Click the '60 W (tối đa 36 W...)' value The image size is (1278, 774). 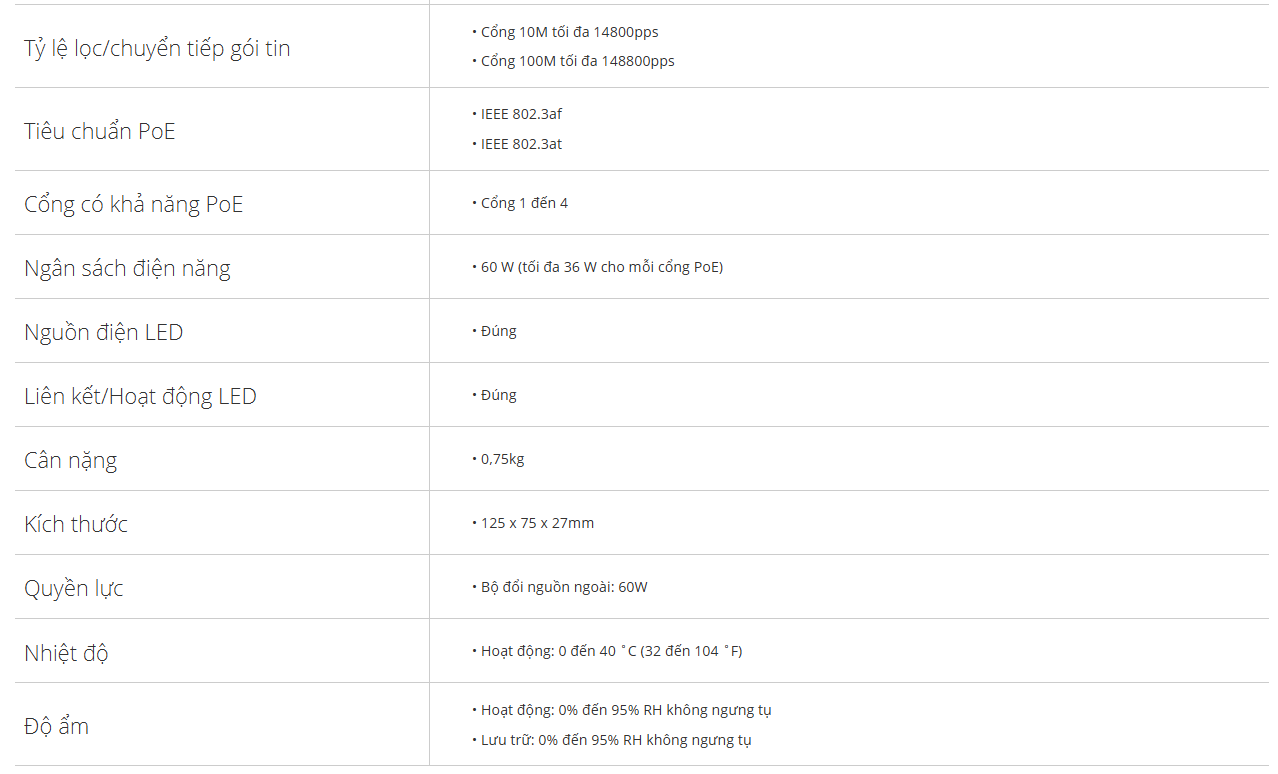[x=602, y=267]
